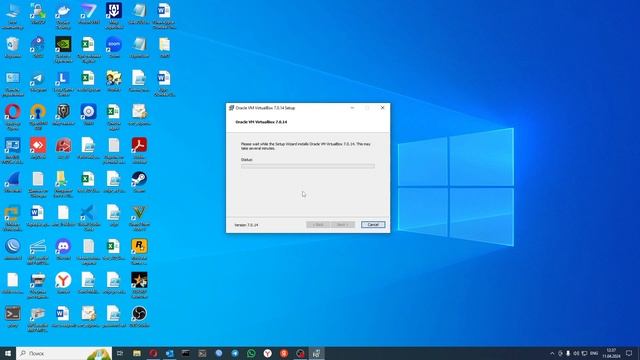Select the VMware Workstation desktop icon
Viewport: 640px width, 360px height.
pos(13,218)
